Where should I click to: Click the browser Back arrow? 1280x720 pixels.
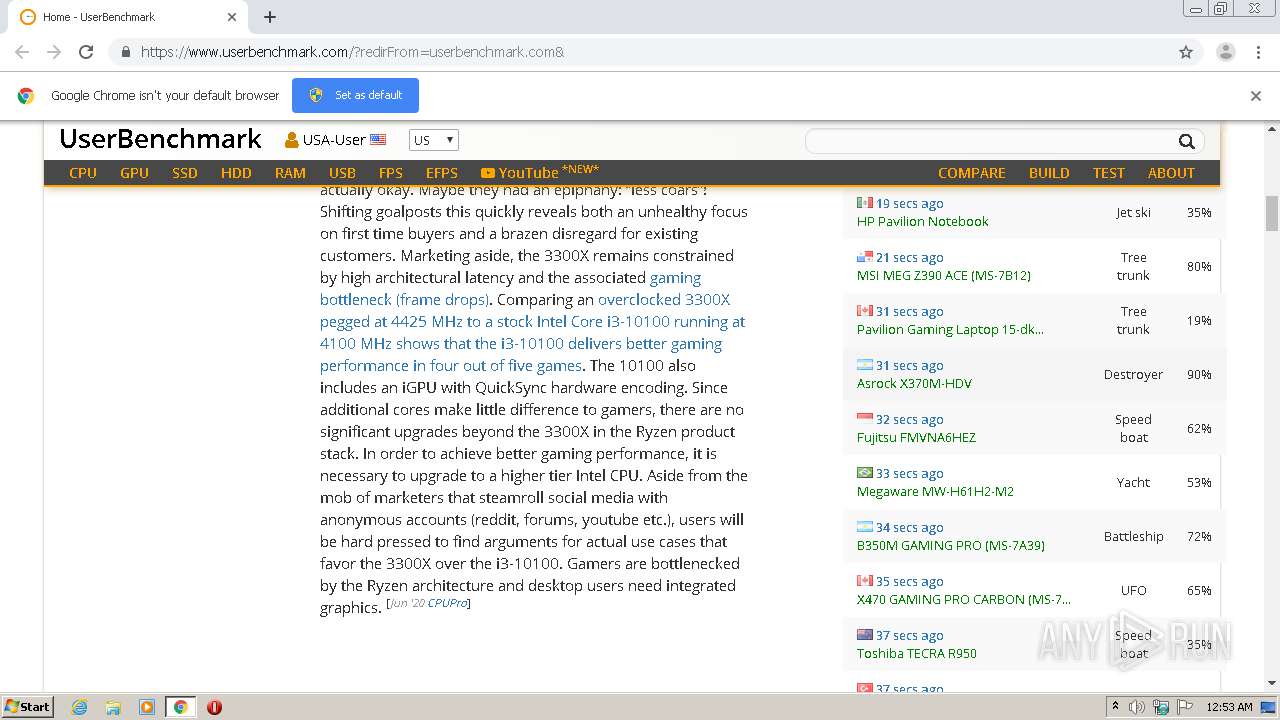point(22,52)
